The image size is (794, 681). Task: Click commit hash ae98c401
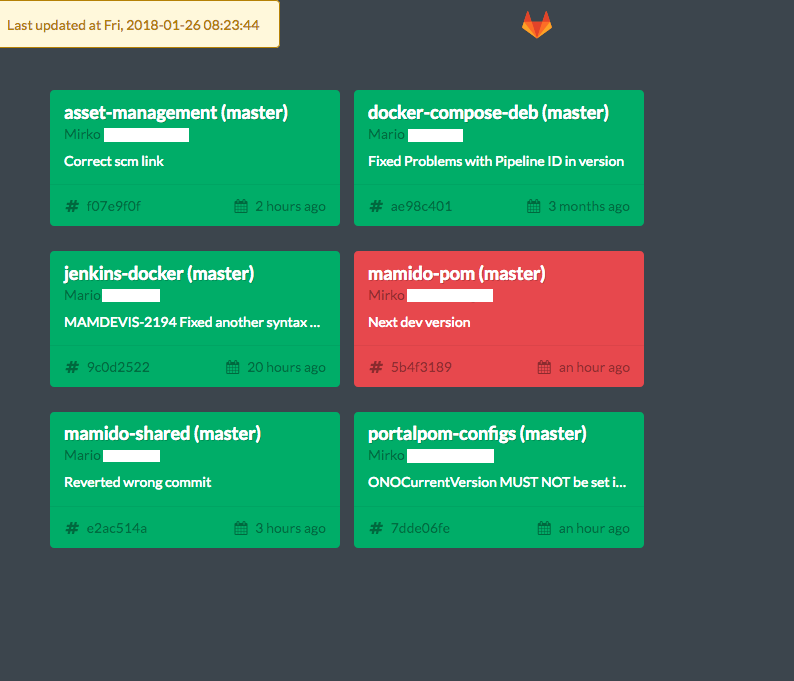(x=421, y=206)
